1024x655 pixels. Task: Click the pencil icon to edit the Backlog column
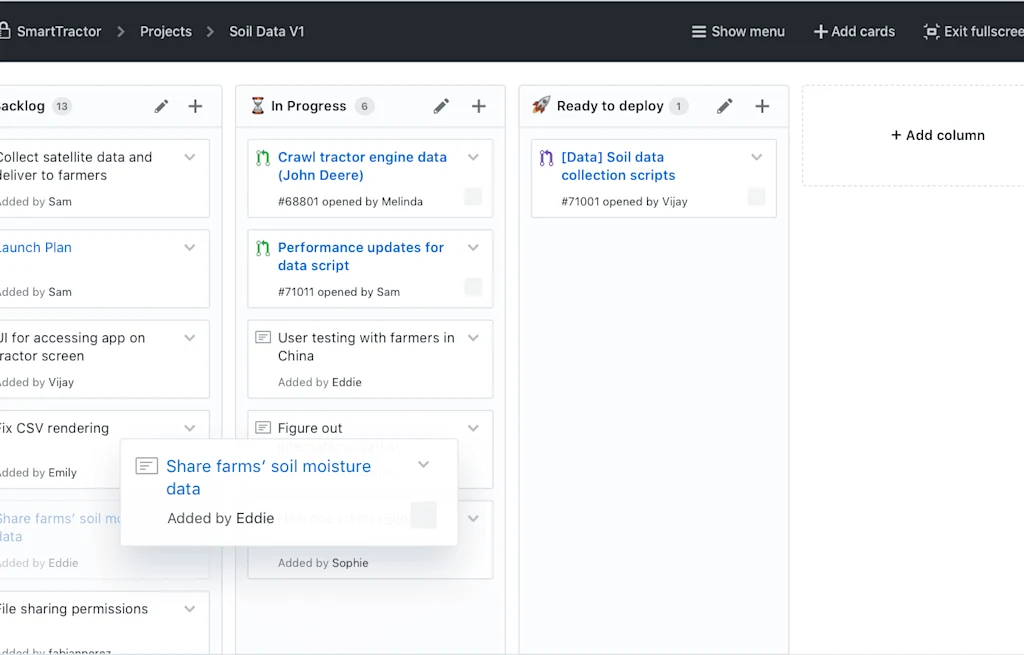coord(161,106)
